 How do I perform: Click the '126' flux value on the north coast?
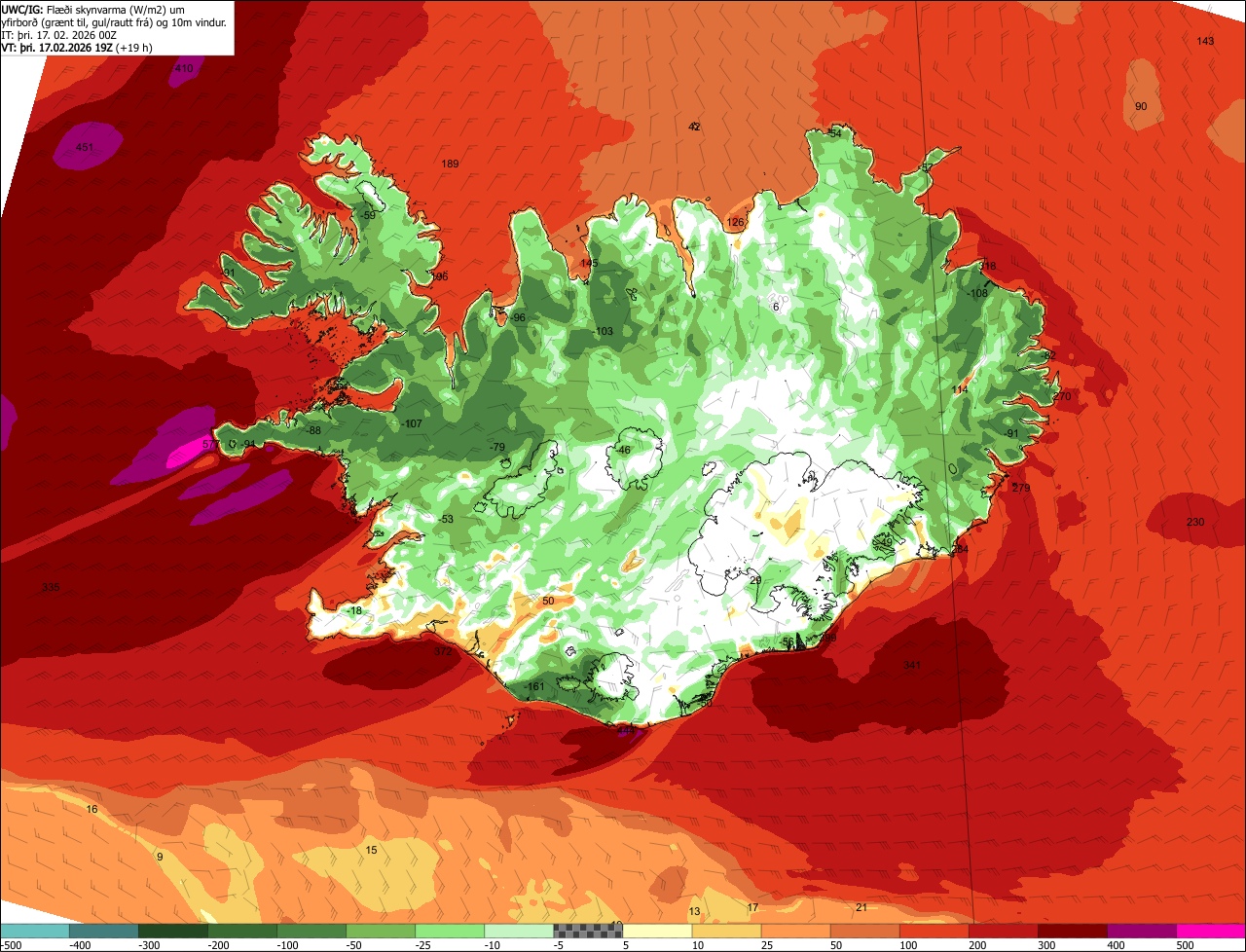click(x=735, y=223)
